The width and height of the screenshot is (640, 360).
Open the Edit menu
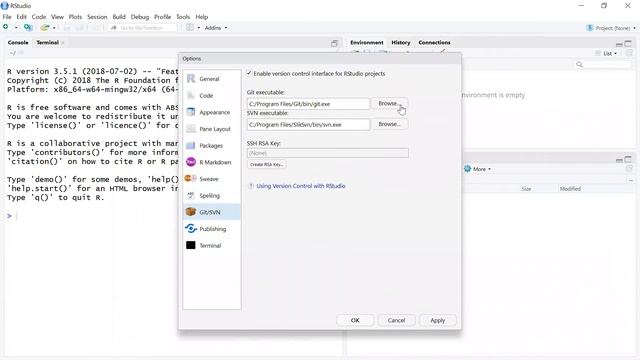pyautogui.click(x=22, y=17)
